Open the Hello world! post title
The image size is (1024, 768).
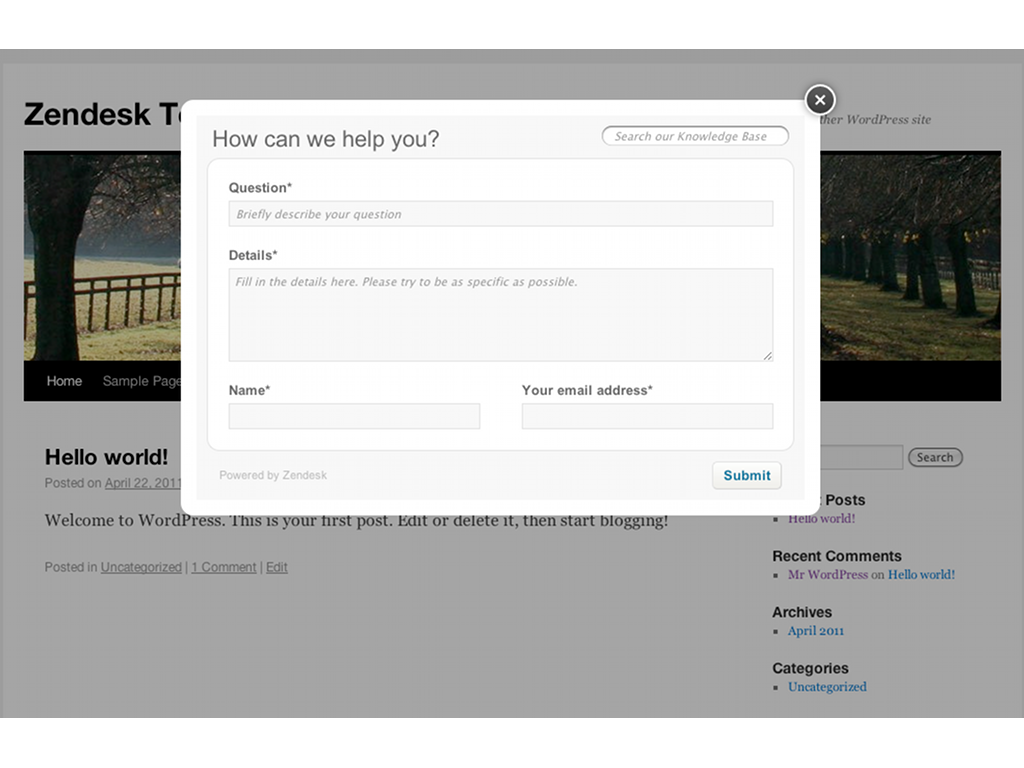tap(106, 457)
